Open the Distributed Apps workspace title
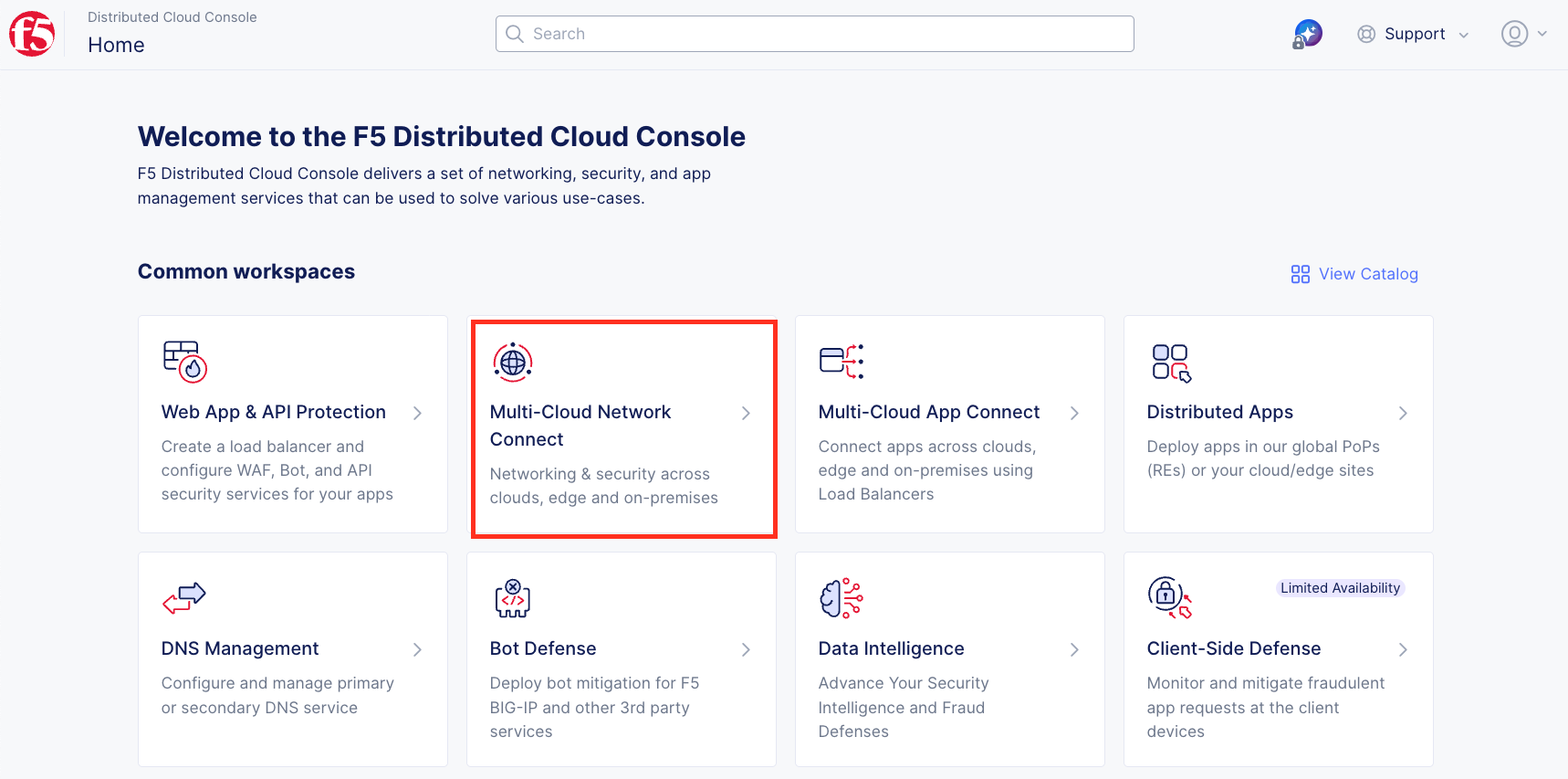The height and width of the screenshot is (779, 1568). [1220, 412]
